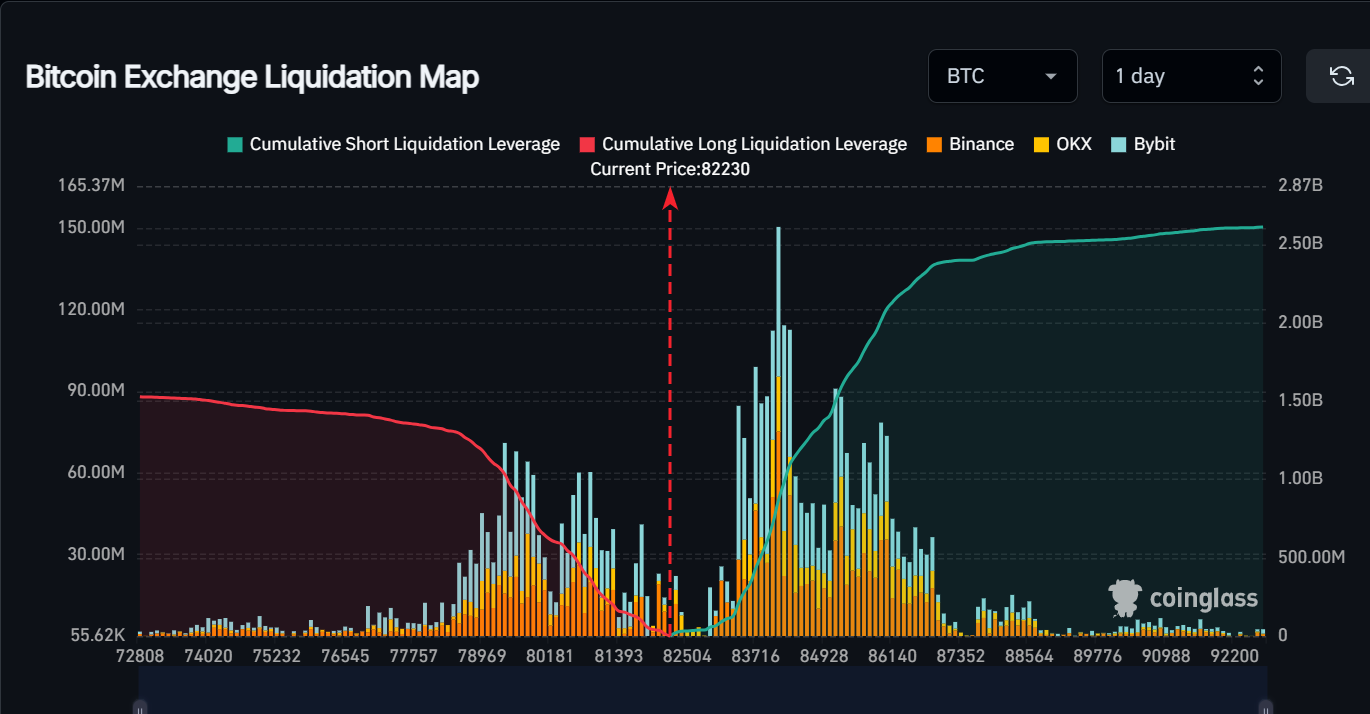The image size is (1370, 714).
Task: Click the Current Price:82230 label
Action: click(670, 169)
